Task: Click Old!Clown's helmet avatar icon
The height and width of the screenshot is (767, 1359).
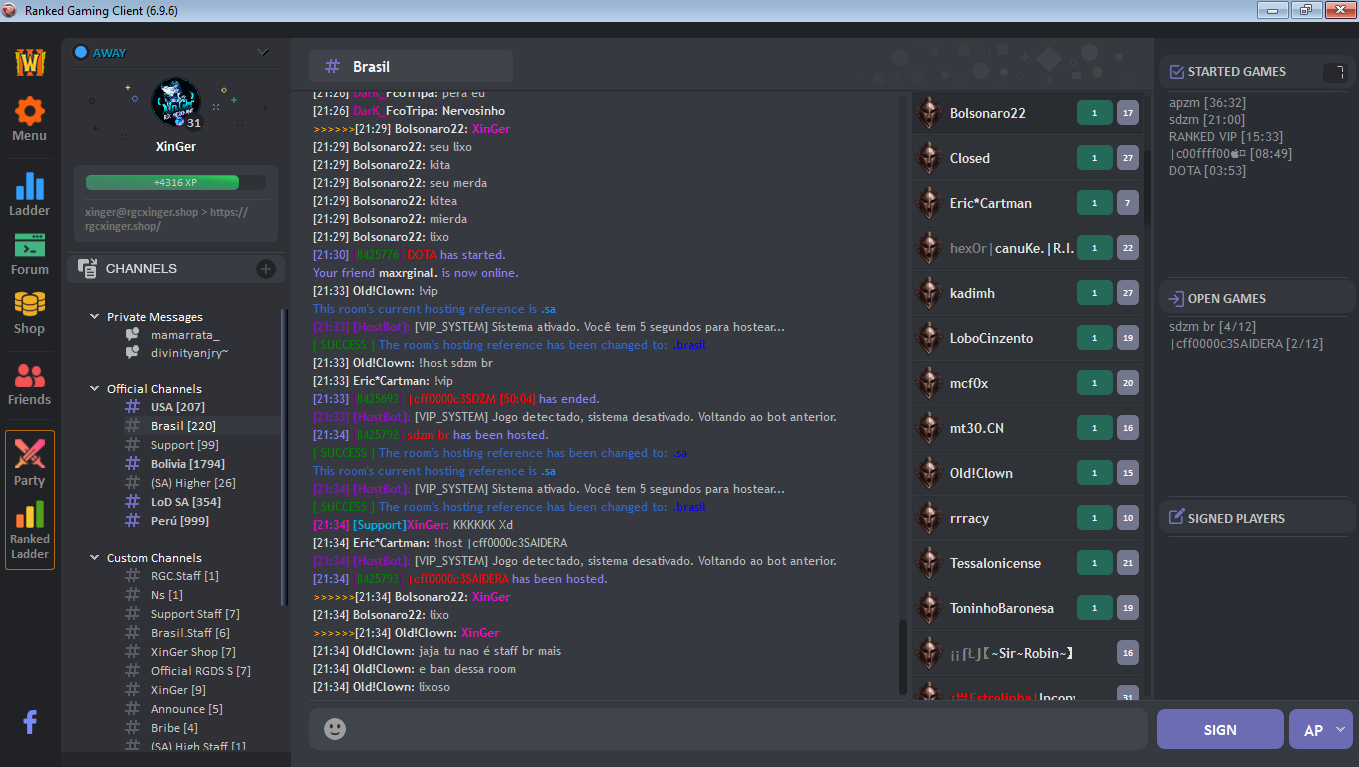Action: 929,473
